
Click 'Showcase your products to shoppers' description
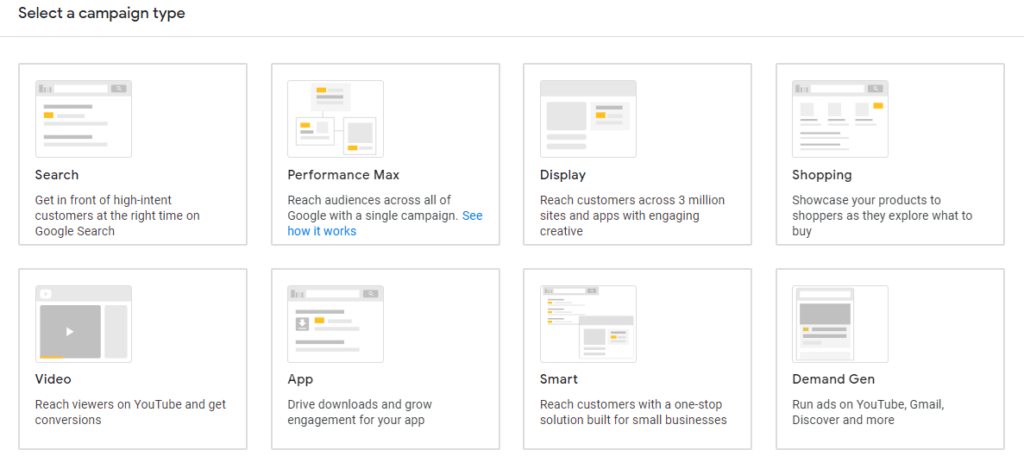[x=882, y=216]
